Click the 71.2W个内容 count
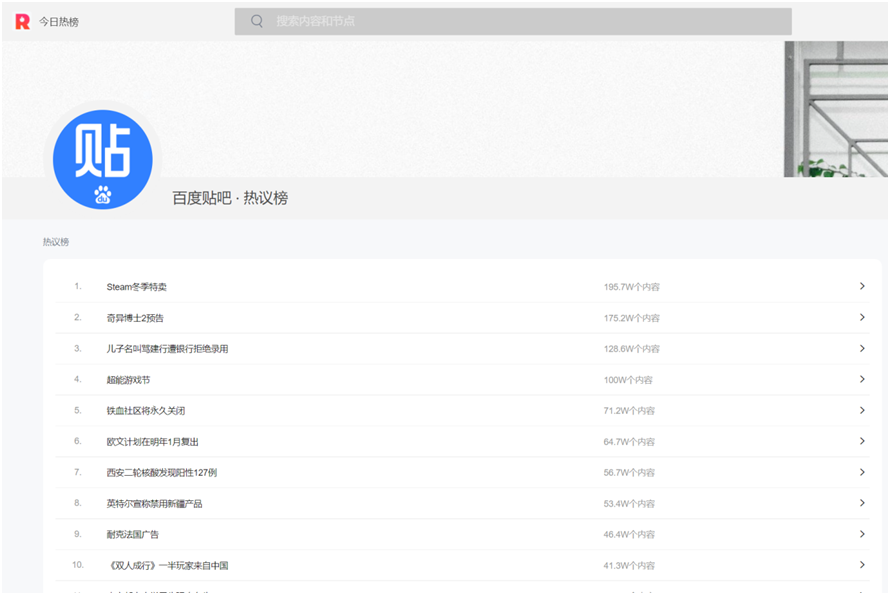This screenshot has width=890, height=595. point(629,410)
